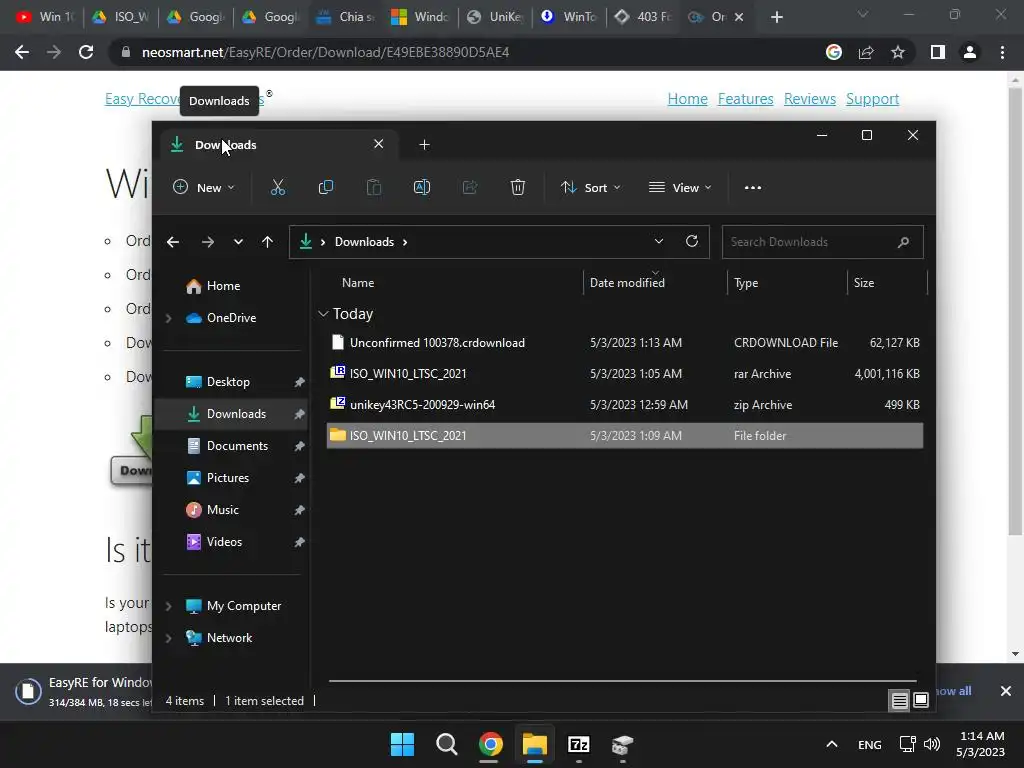Open the Reviews link on the webpage
The image size is (1024, 768).
810,99
